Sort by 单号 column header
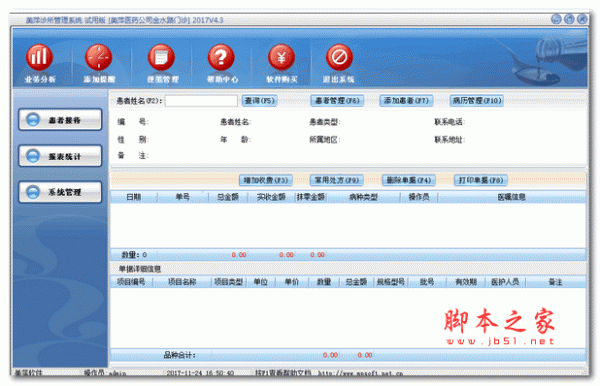 tap(183, 197)
